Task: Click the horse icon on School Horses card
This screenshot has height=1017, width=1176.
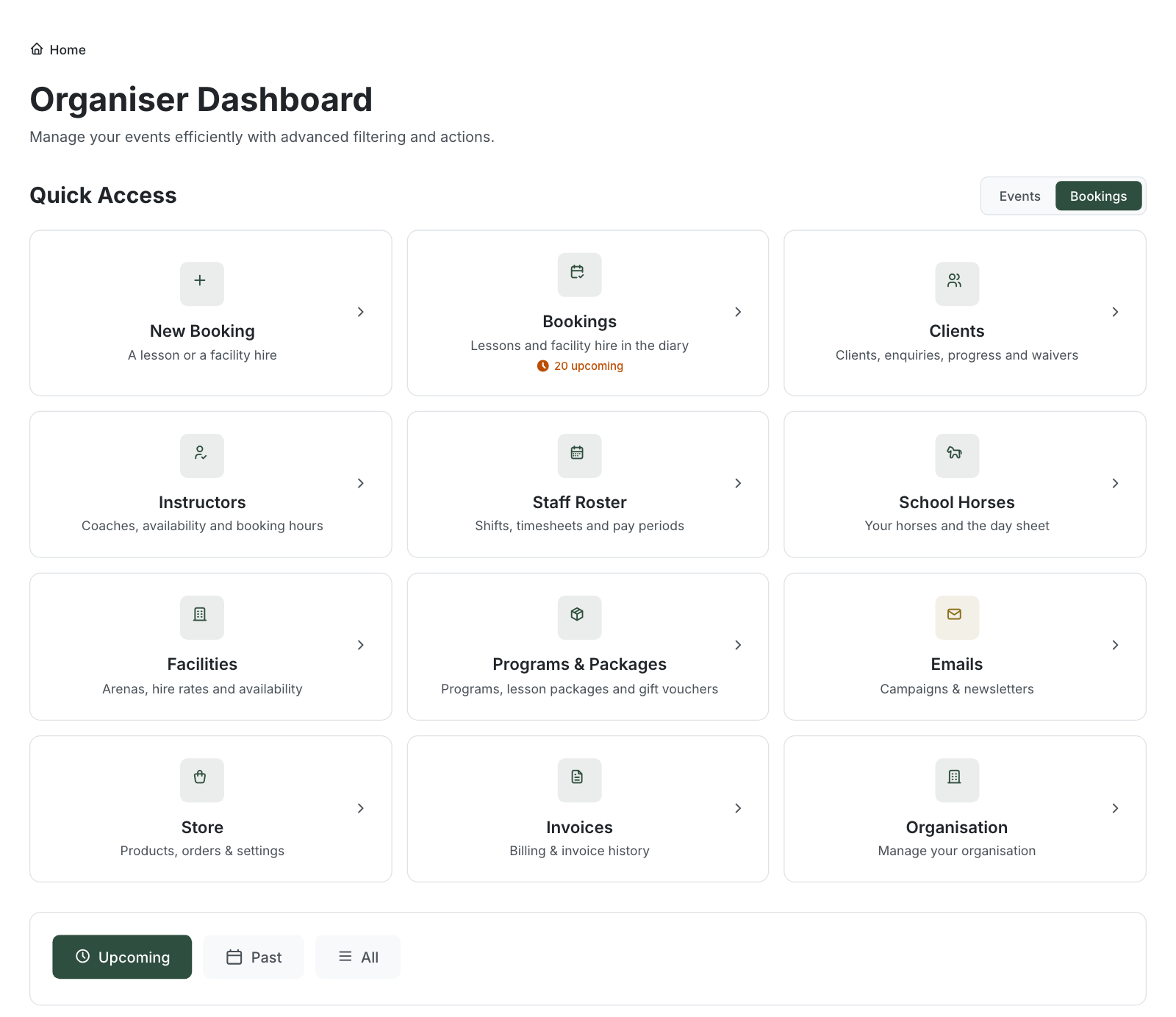Action: pyautogui.click(x=955, y=453)
